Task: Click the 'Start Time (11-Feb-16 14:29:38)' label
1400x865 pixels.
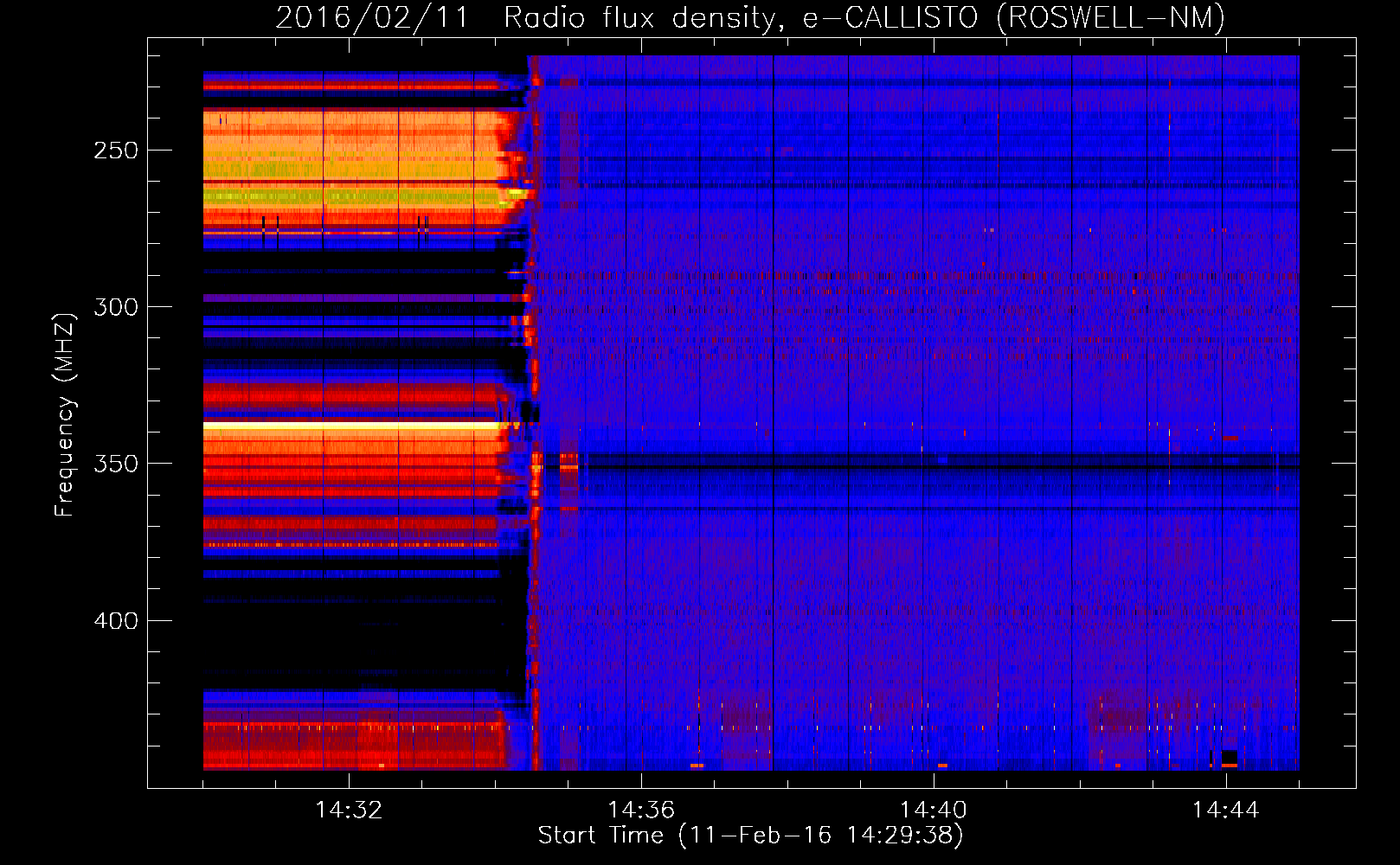Action: click(x=750, y=836)
